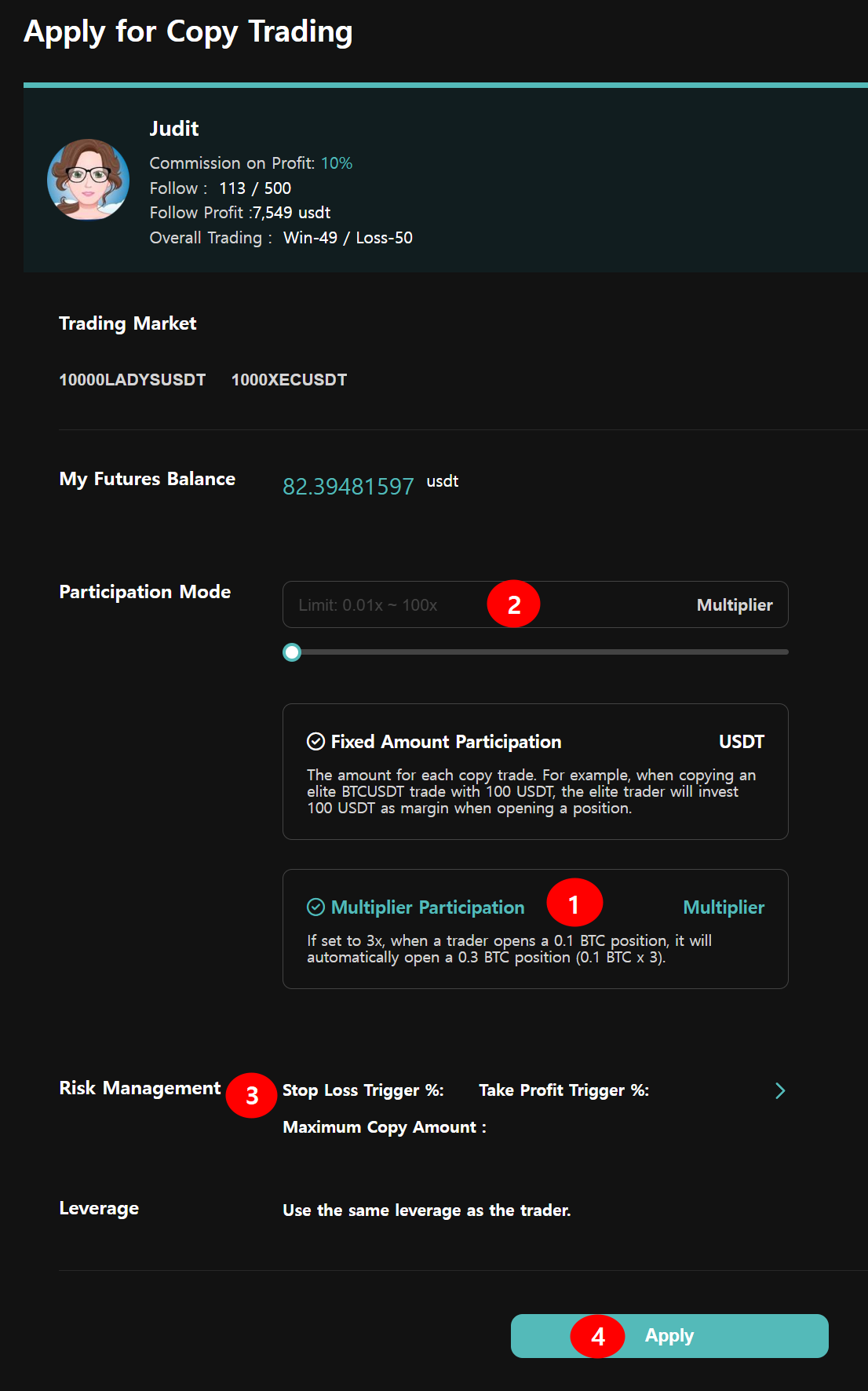This screenshot has height=1391, width=868.
Task: Click red step marker number 1
Action: click(x=574, y=904)
